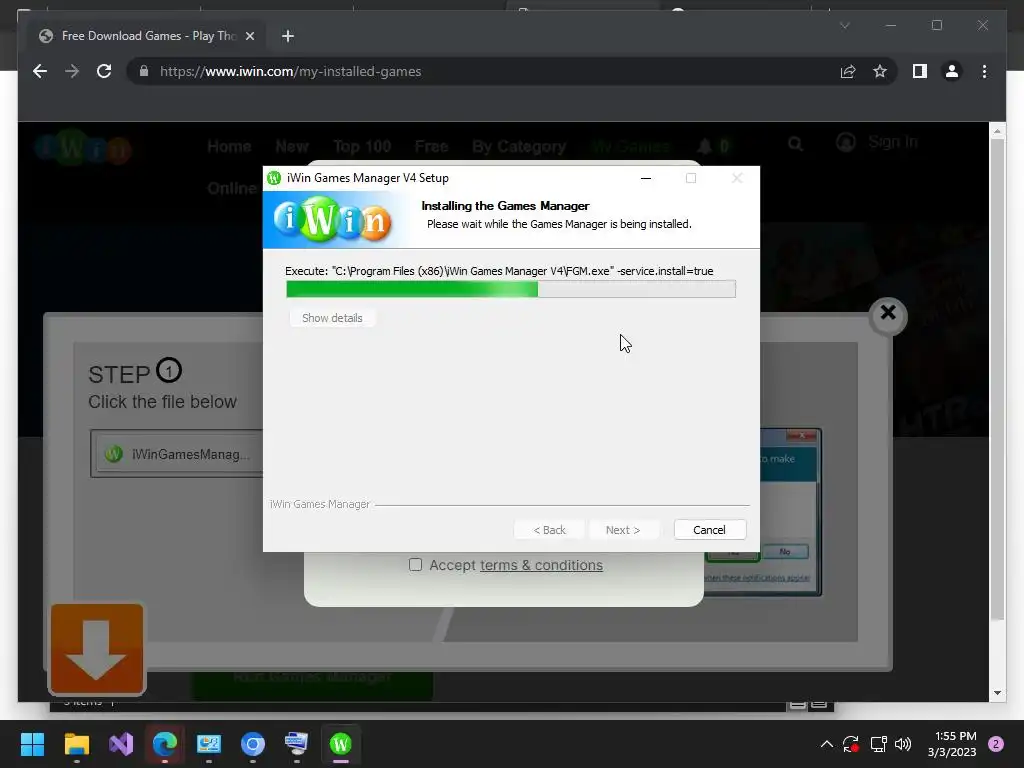This screenshot has height=768, width=1024.
Task: Open the New nav item
Action: tap(292, 146)
